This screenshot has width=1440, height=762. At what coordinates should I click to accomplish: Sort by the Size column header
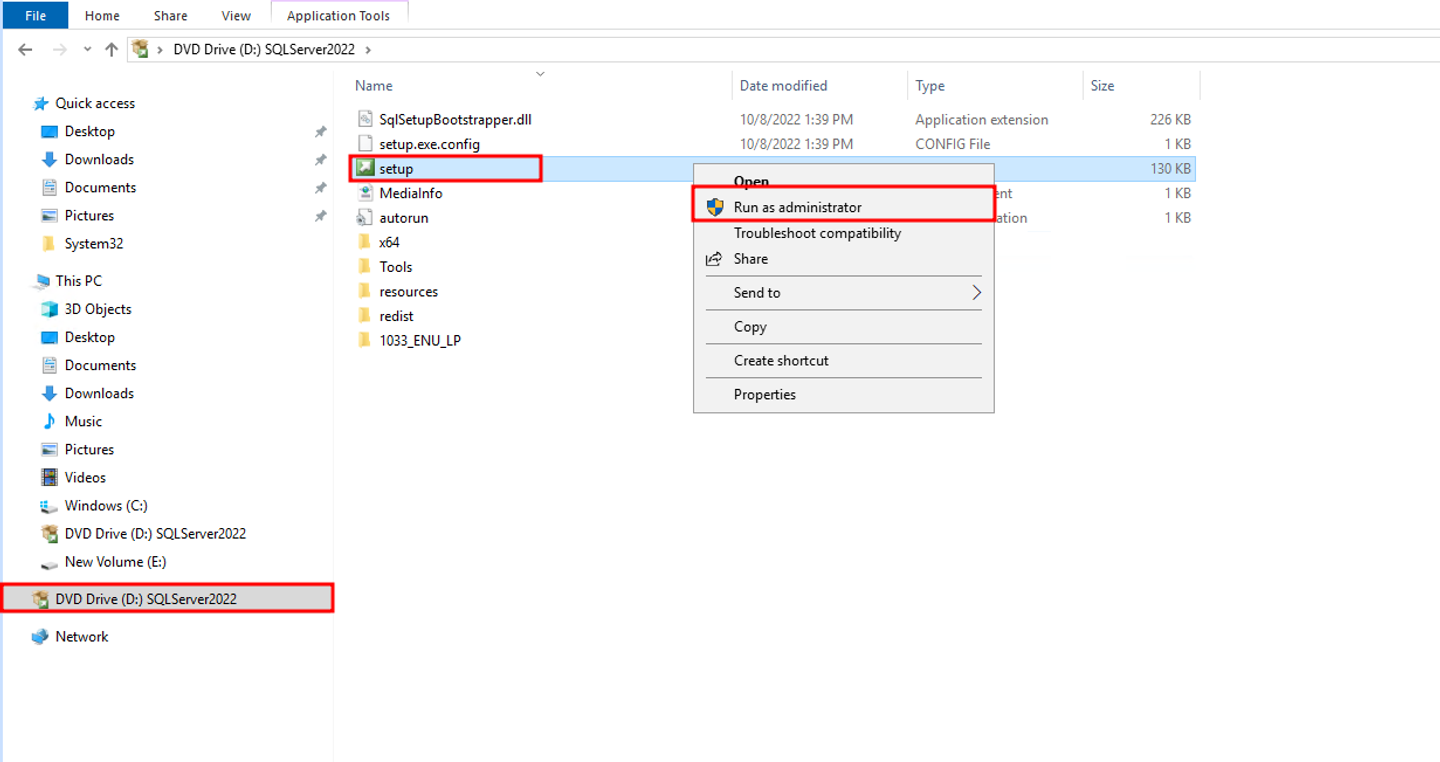(1102, 86)
